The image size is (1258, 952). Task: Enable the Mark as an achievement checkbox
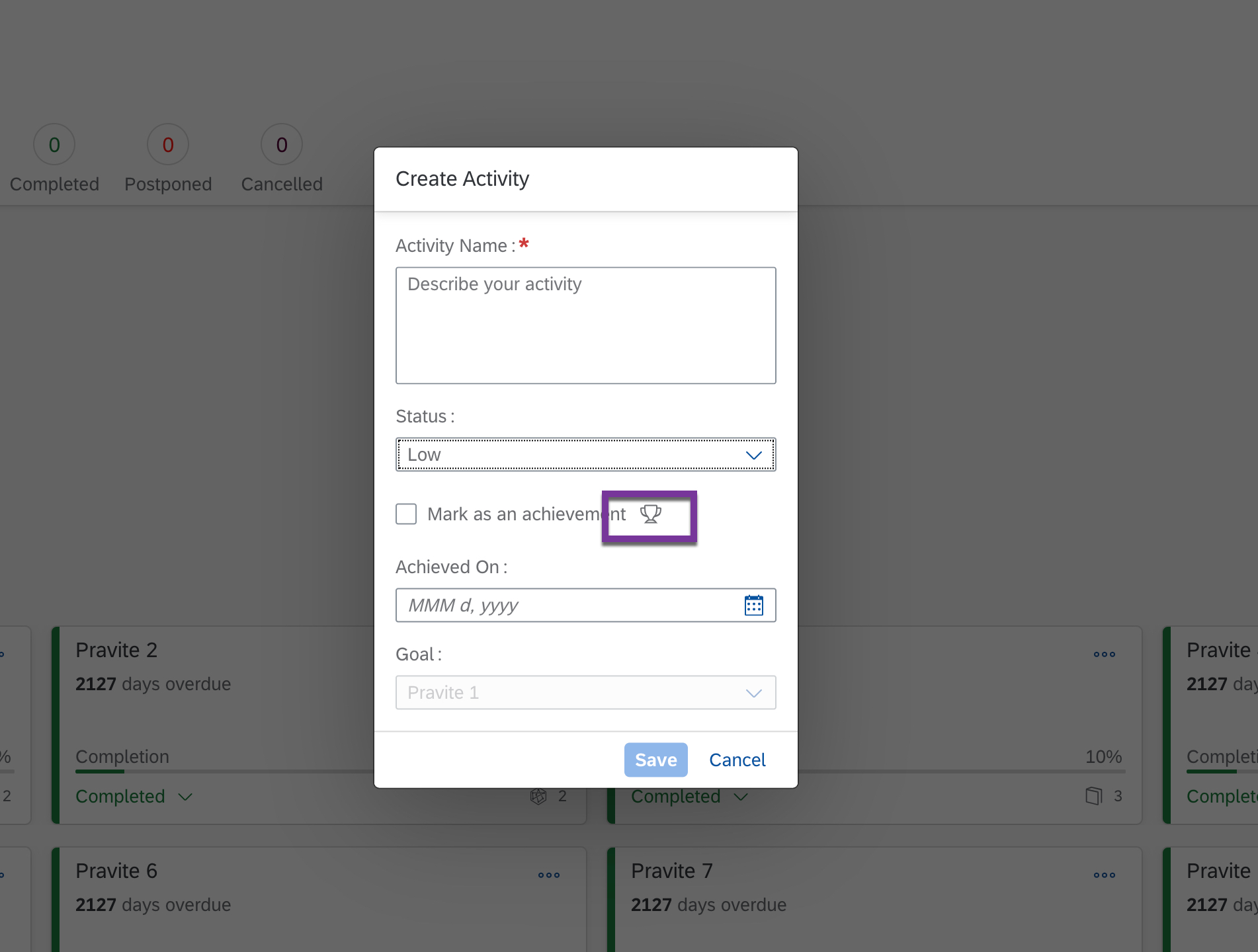click(x=406, y=514)
